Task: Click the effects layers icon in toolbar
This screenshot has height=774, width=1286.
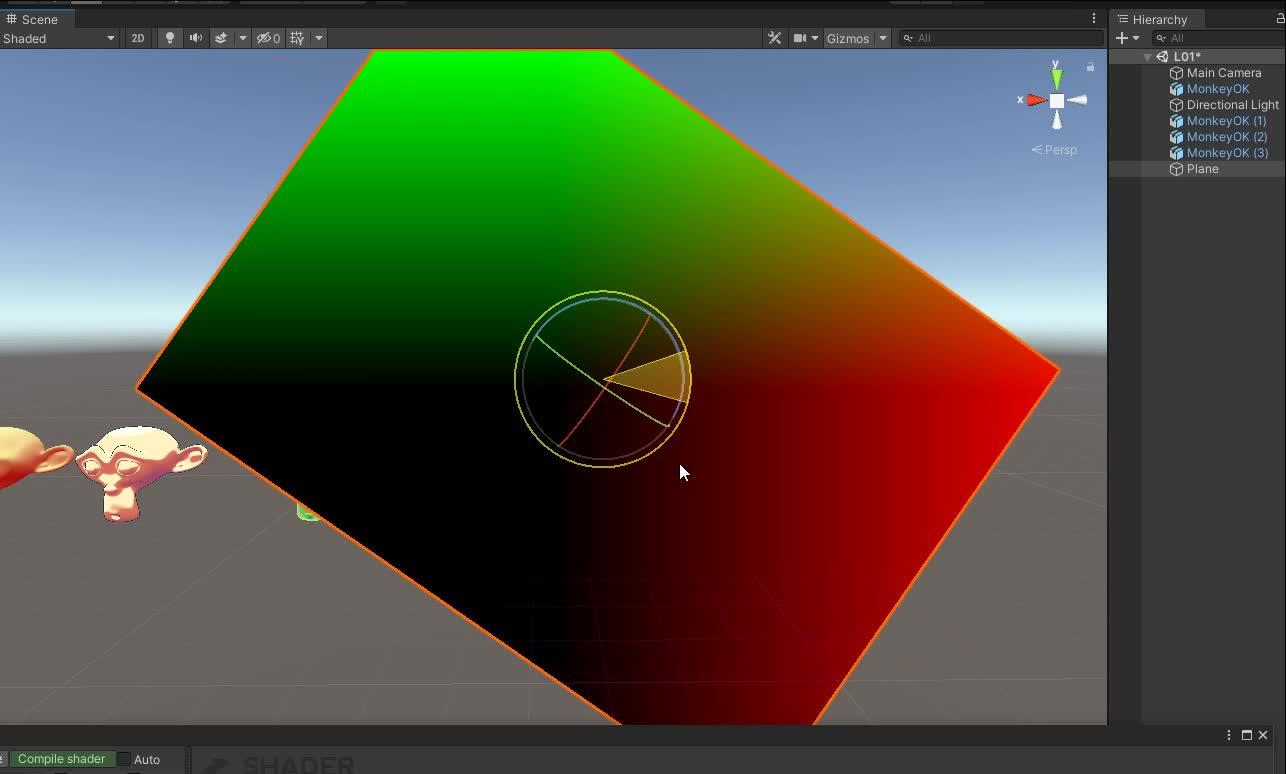Action: [222, 38]
